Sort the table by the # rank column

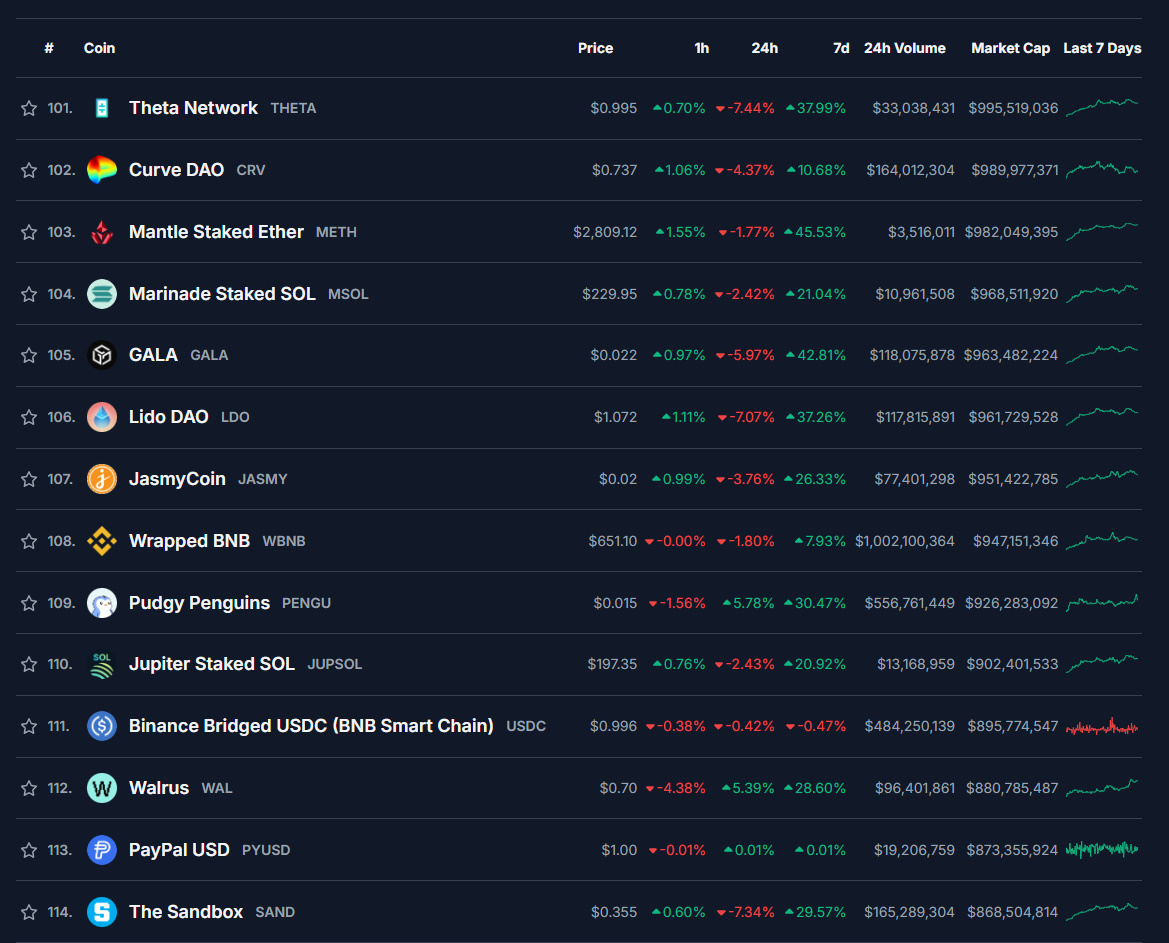coord(49,48)
